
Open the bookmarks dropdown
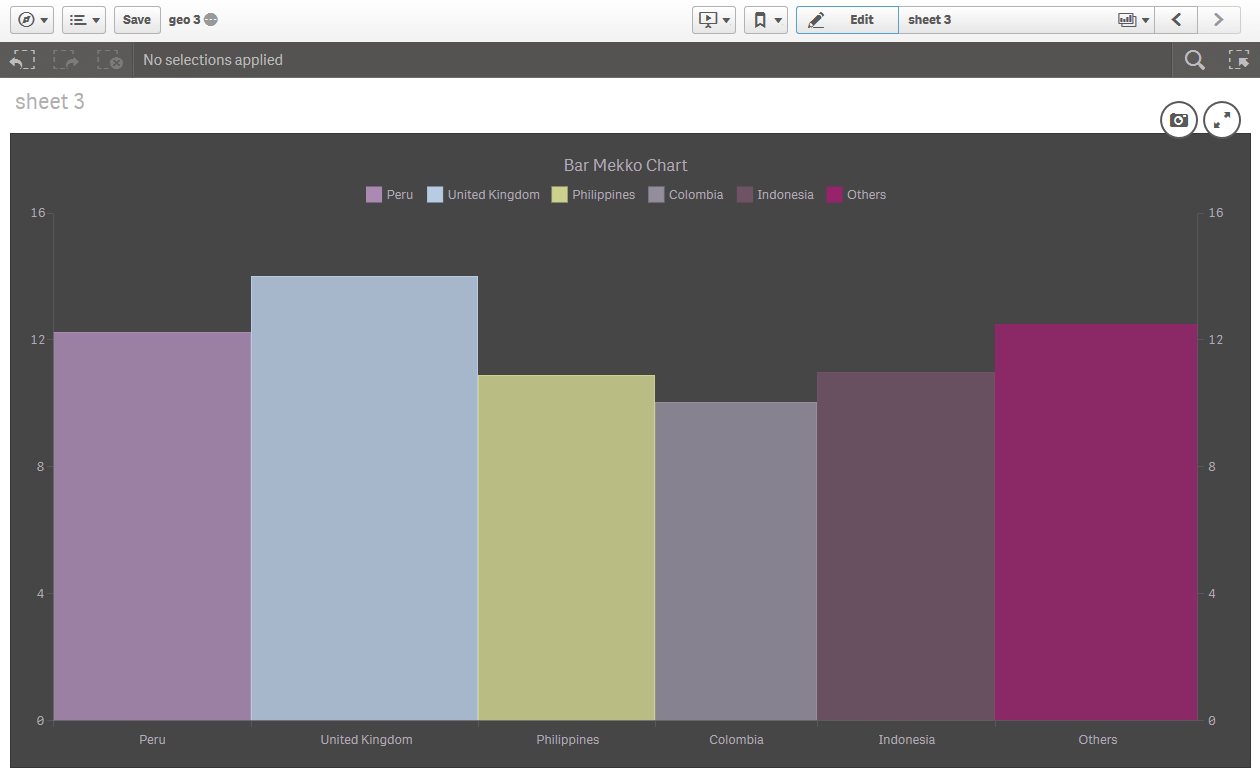point(766,19)
